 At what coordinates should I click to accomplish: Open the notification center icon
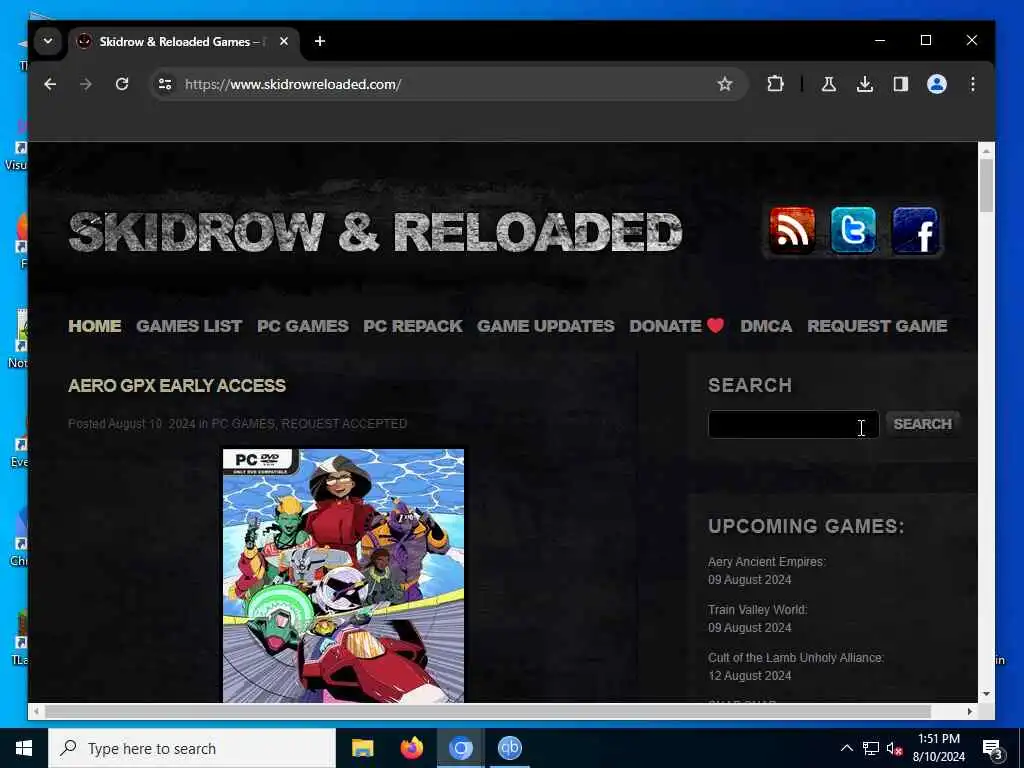993,749
